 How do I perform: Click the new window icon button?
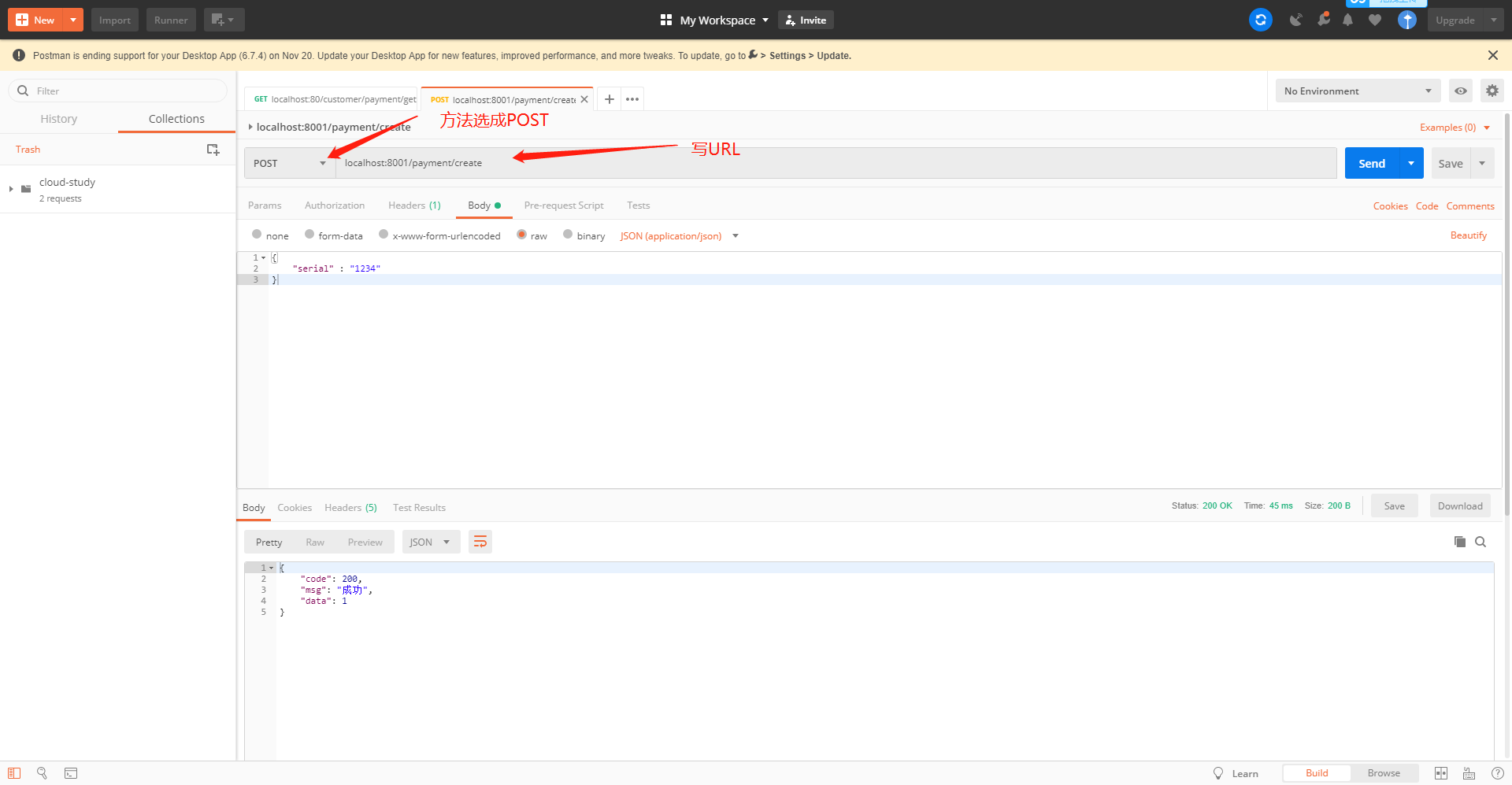(x=224, y=20)
